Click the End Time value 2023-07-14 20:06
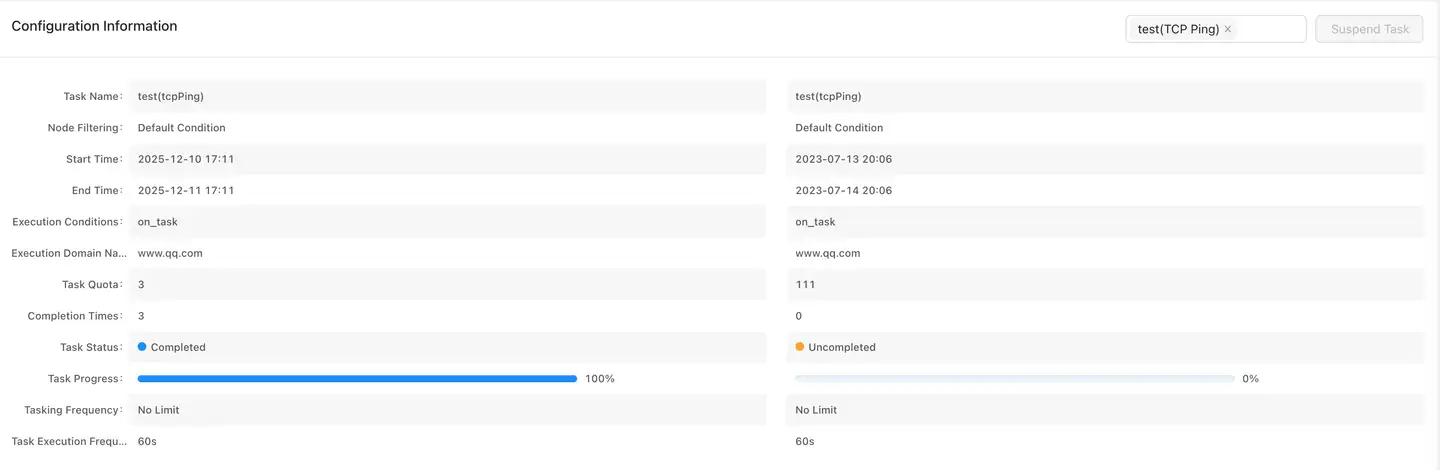Viewport: 1440px width, 470px height. point(843,190)
